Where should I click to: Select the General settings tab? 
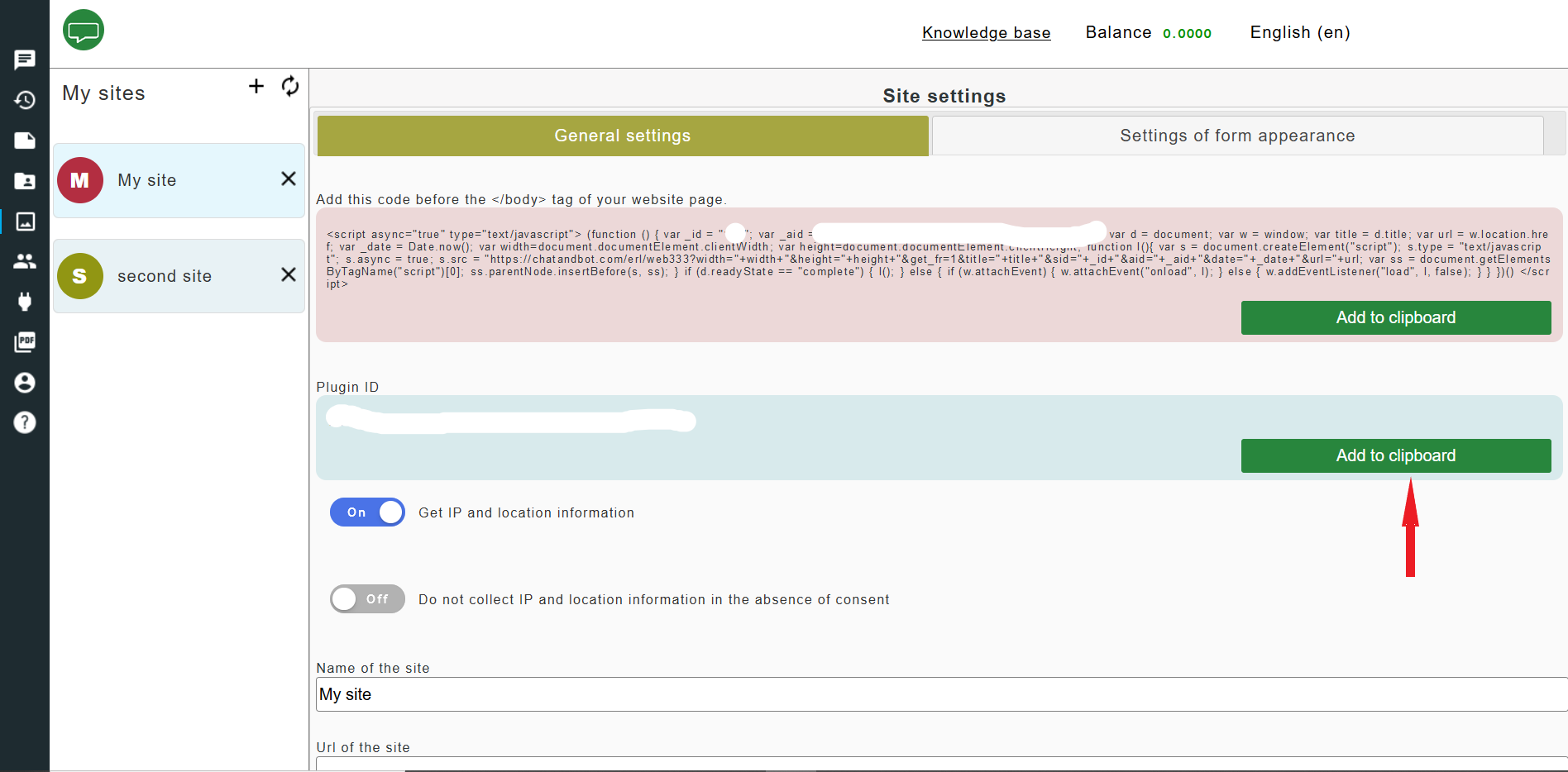(x=622, y=136)
